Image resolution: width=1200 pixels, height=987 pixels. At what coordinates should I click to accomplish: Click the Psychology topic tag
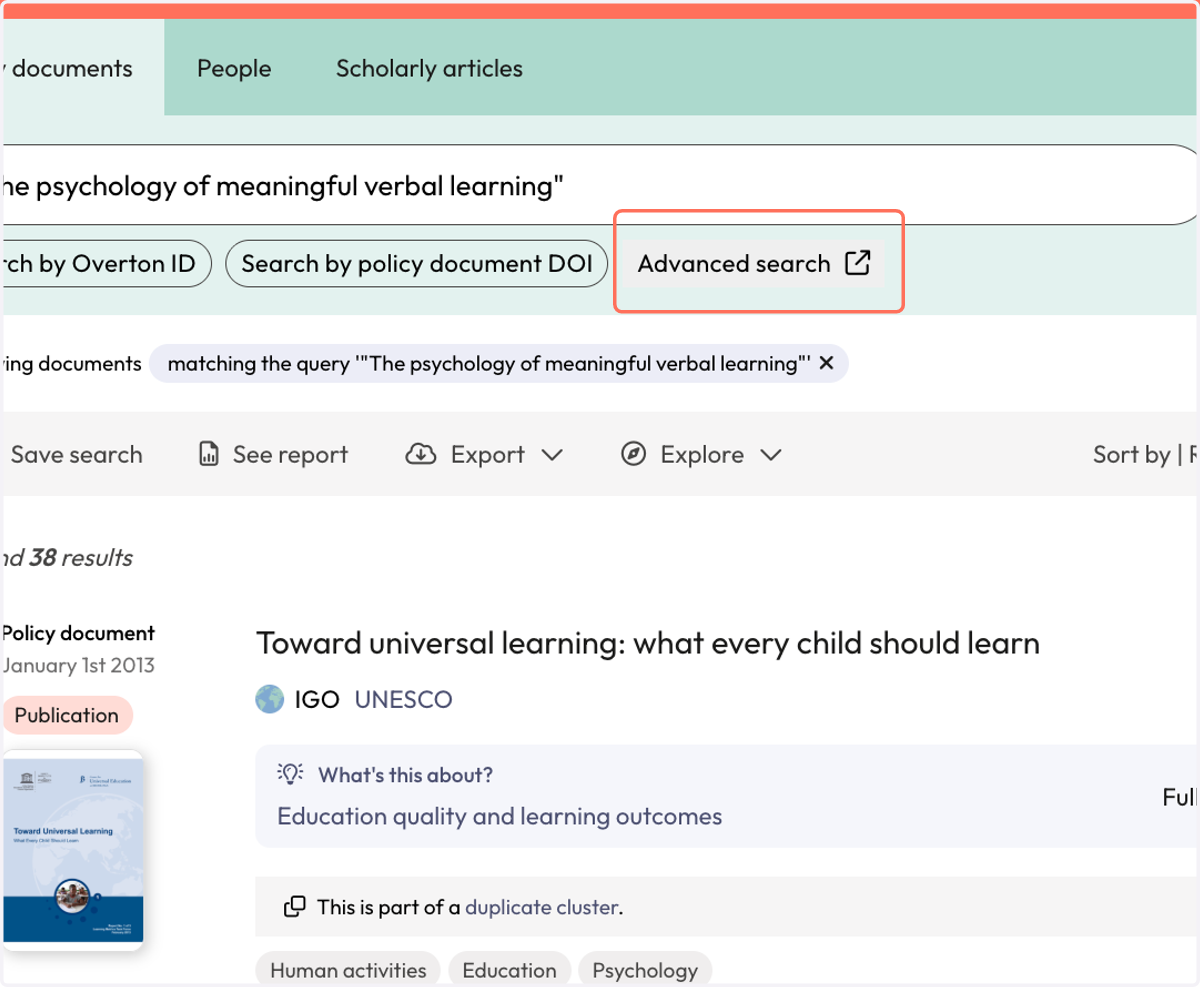645,970
